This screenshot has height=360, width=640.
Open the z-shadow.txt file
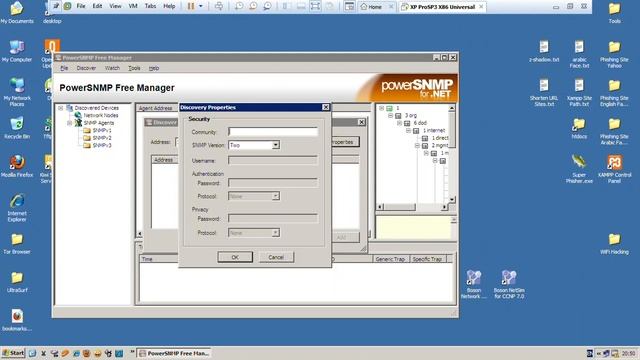pyautogui.click(x=544, y=51)
